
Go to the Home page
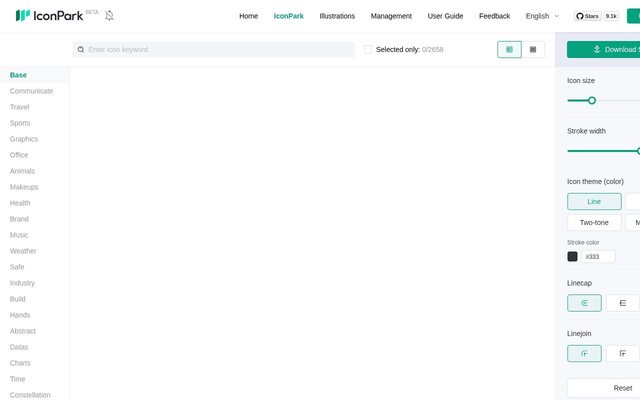tap(249, 16)
